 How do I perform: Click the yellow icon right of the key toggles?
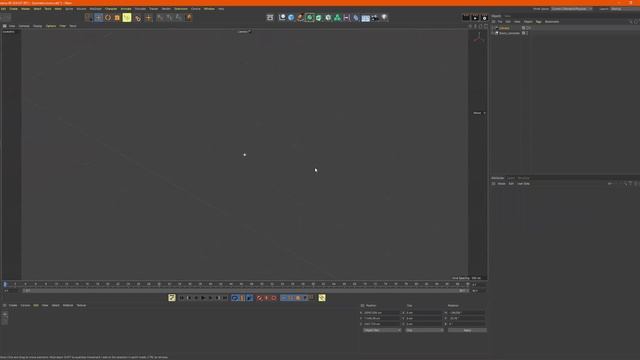[x=322, y=298]
